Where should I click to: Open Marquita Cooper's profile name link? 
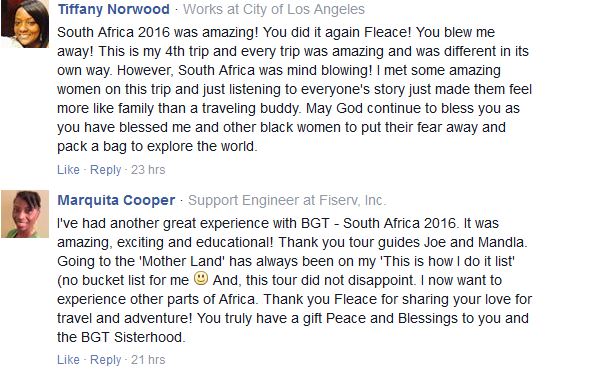(x=116, y=200)
